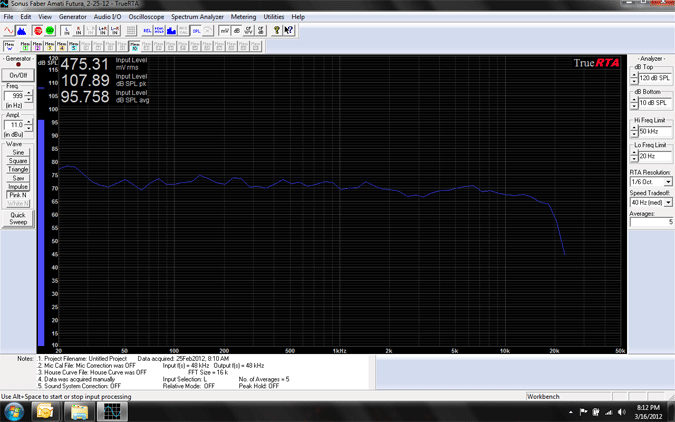Click the yellow question mark help icon
Screen dimensions: 675x422
277,31
